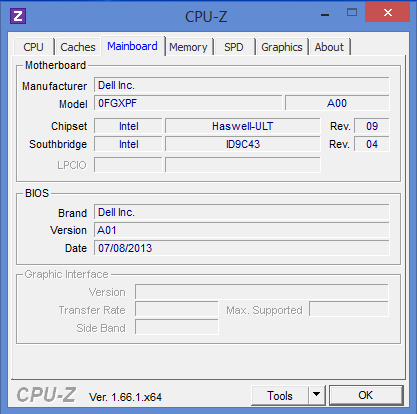Expand the Tools dropdown arrow
Viewport: 417px width, 414px height.
click(317, 396)
